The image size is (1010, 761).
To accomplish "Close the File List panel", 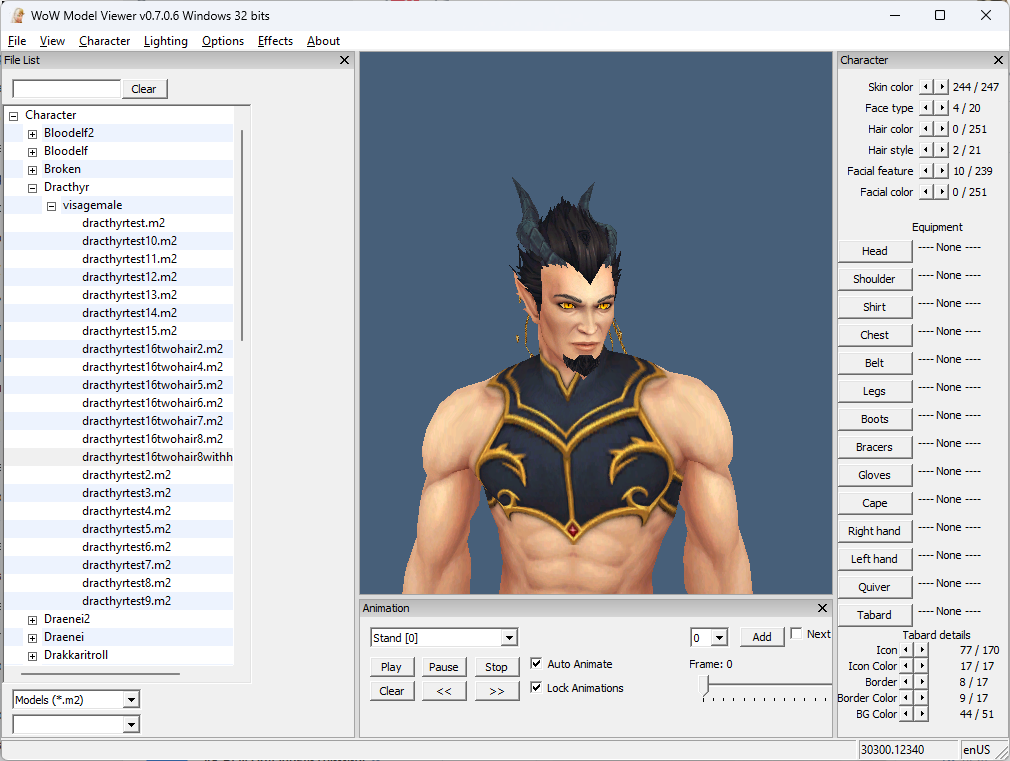I will [x=345, y=60].
